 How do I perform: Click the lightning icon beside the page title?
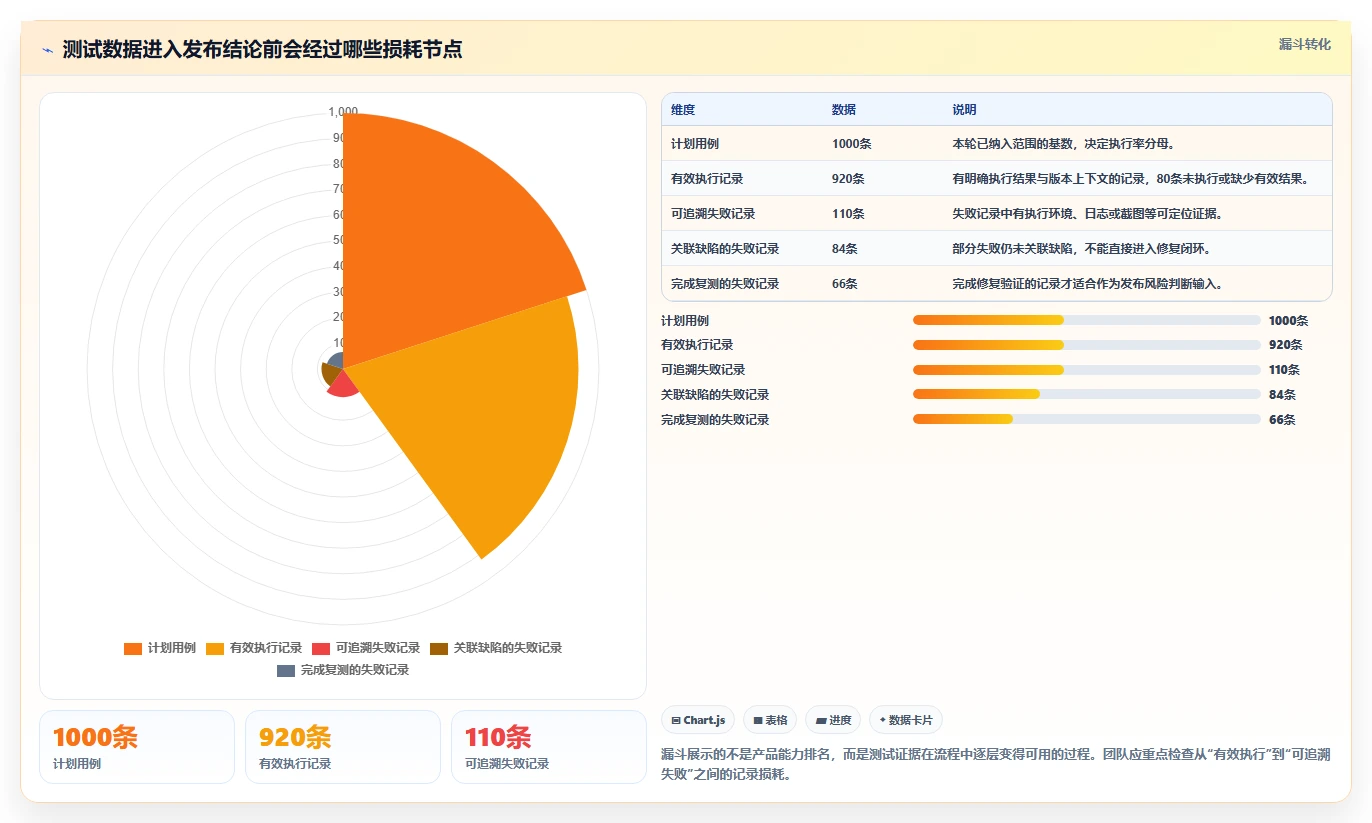click(48, 49)
